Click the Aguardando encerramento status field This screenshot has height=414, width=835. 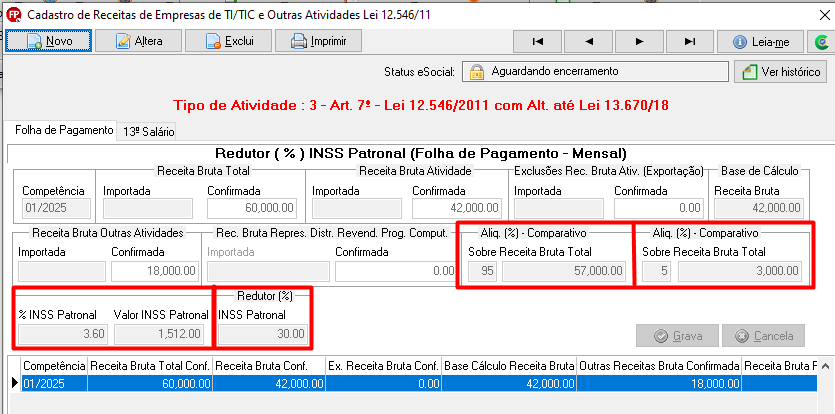point(595,71)
